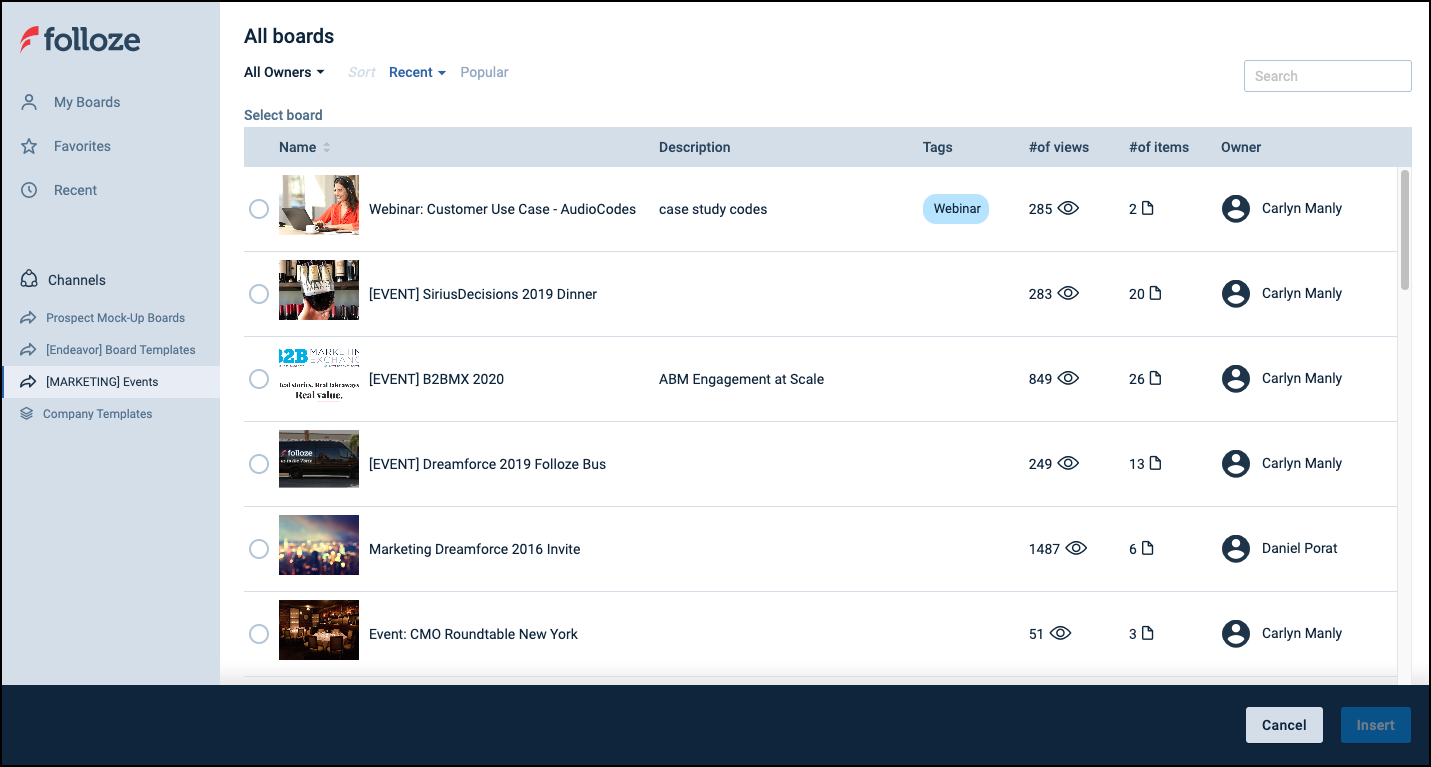Click the Folloze logo

pos(80,40)
